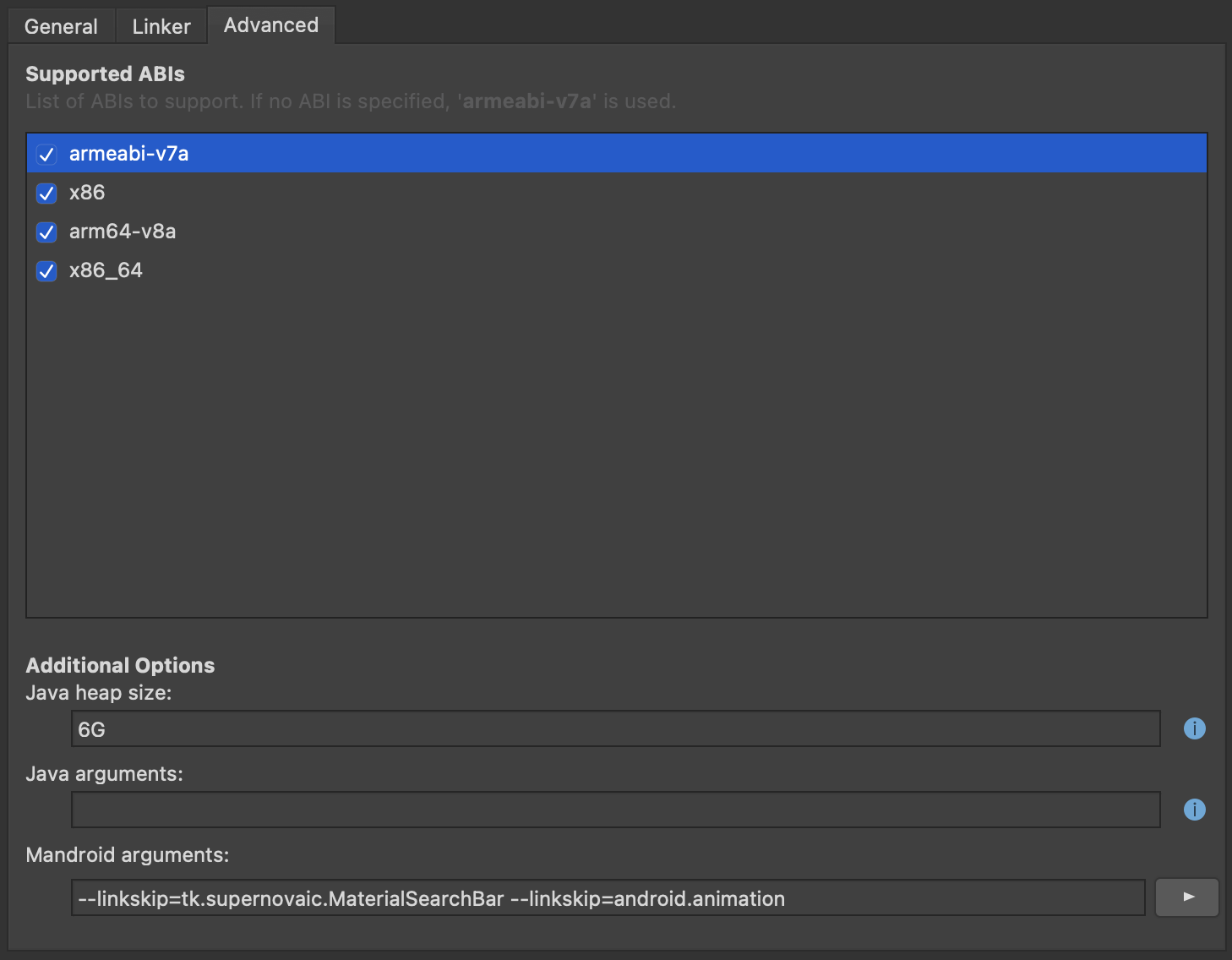
Task: Click the run arrow beside Mandroid arguments
Action: (x=1186, y=897)
